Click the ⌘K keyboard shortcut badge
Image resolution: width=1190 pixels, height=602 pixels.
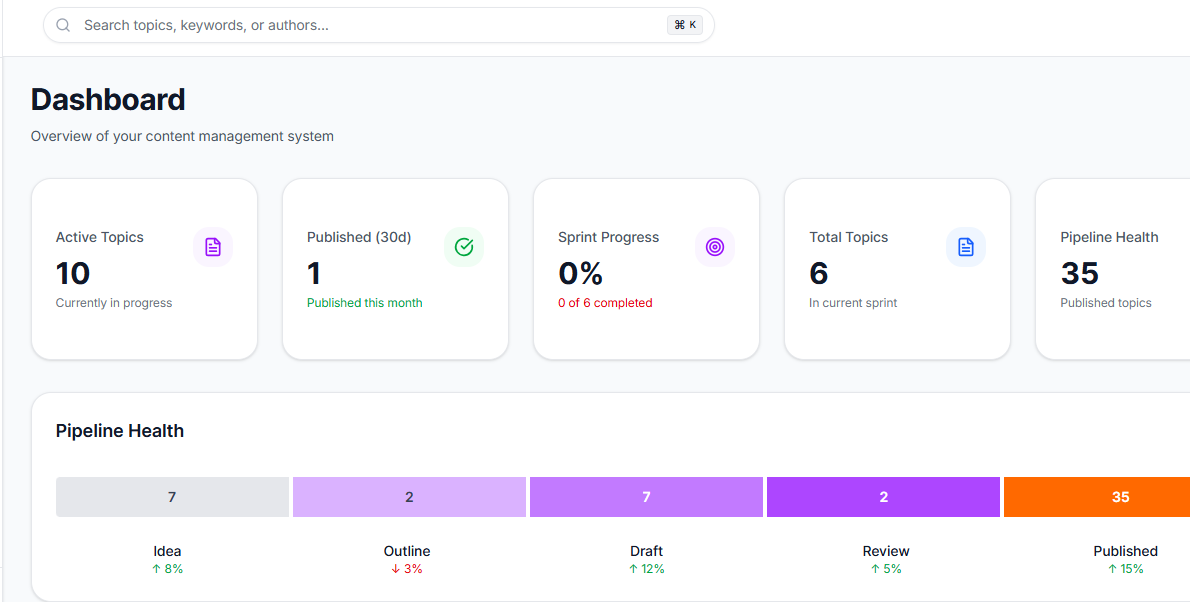point(684,24)
